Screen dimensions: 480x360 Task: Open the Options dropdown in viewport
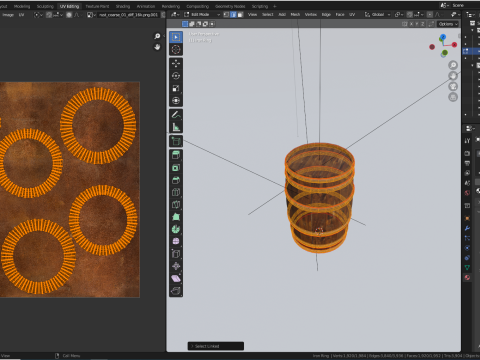(x=448, y=24)
